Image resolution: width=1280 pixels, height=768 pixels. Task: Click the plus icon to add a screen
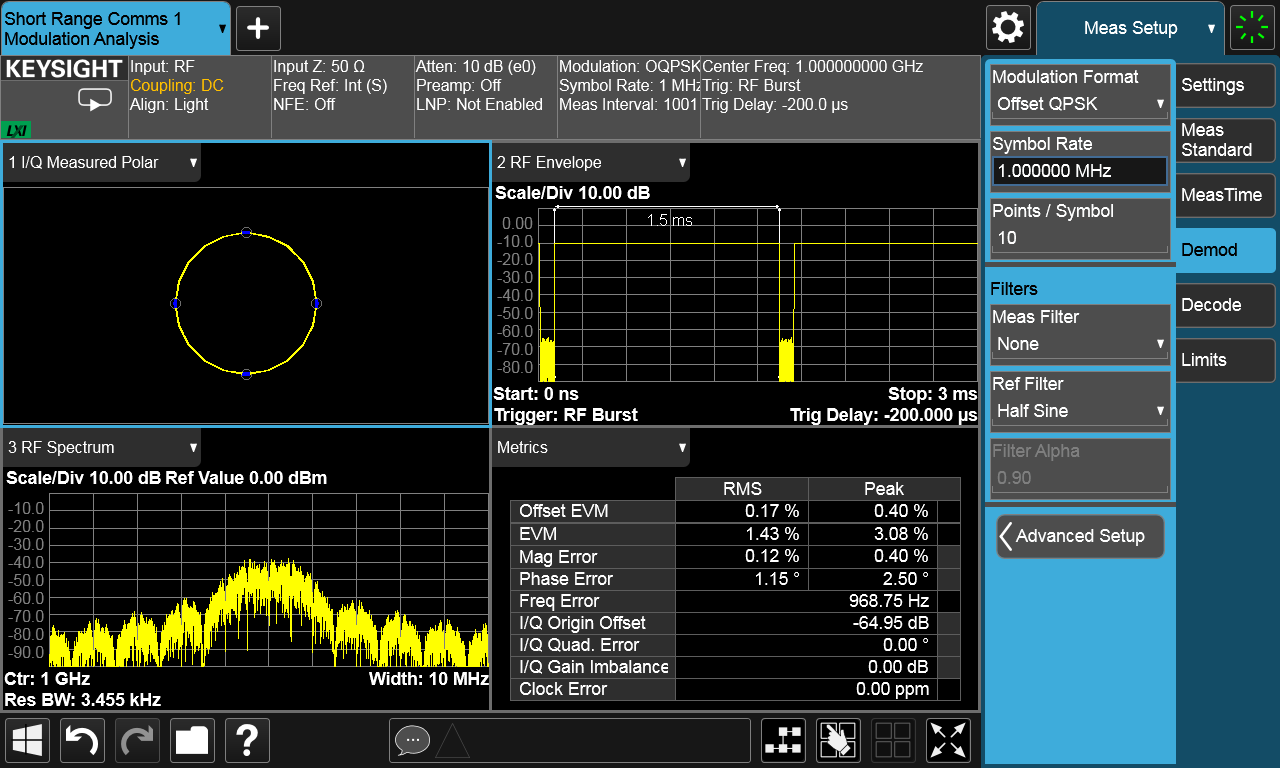[258, 28]
